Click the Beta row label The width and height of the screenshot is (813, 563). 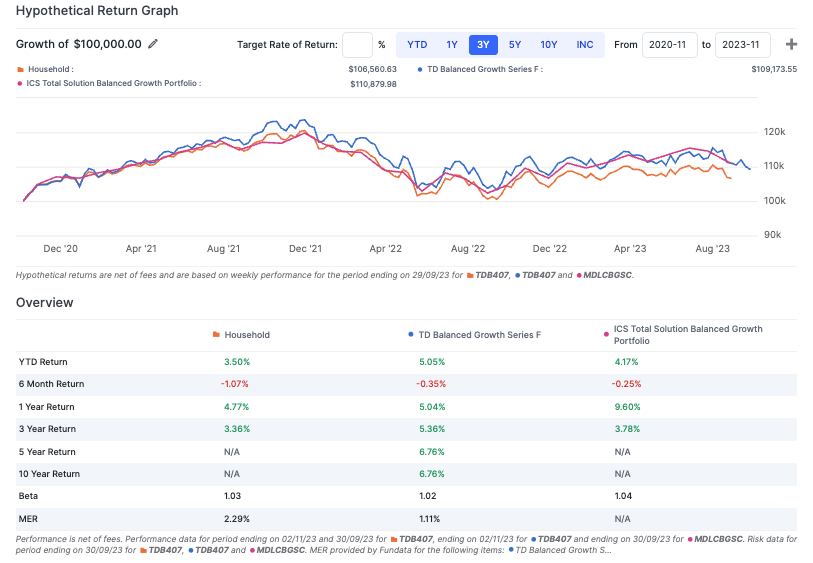coord(28,496)
